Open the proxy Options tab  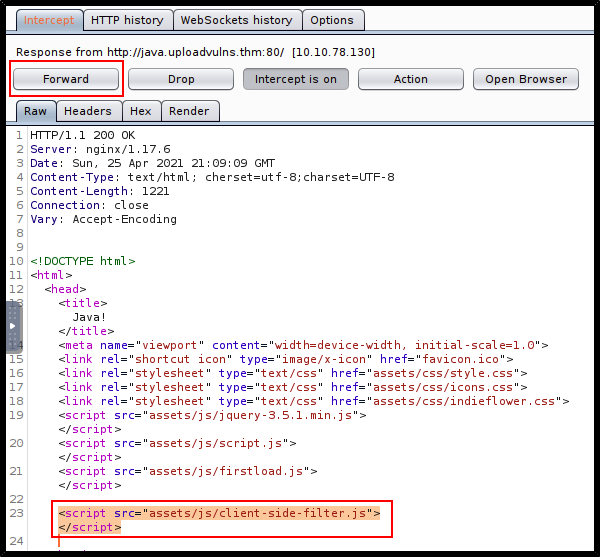(x=332, y=20)
